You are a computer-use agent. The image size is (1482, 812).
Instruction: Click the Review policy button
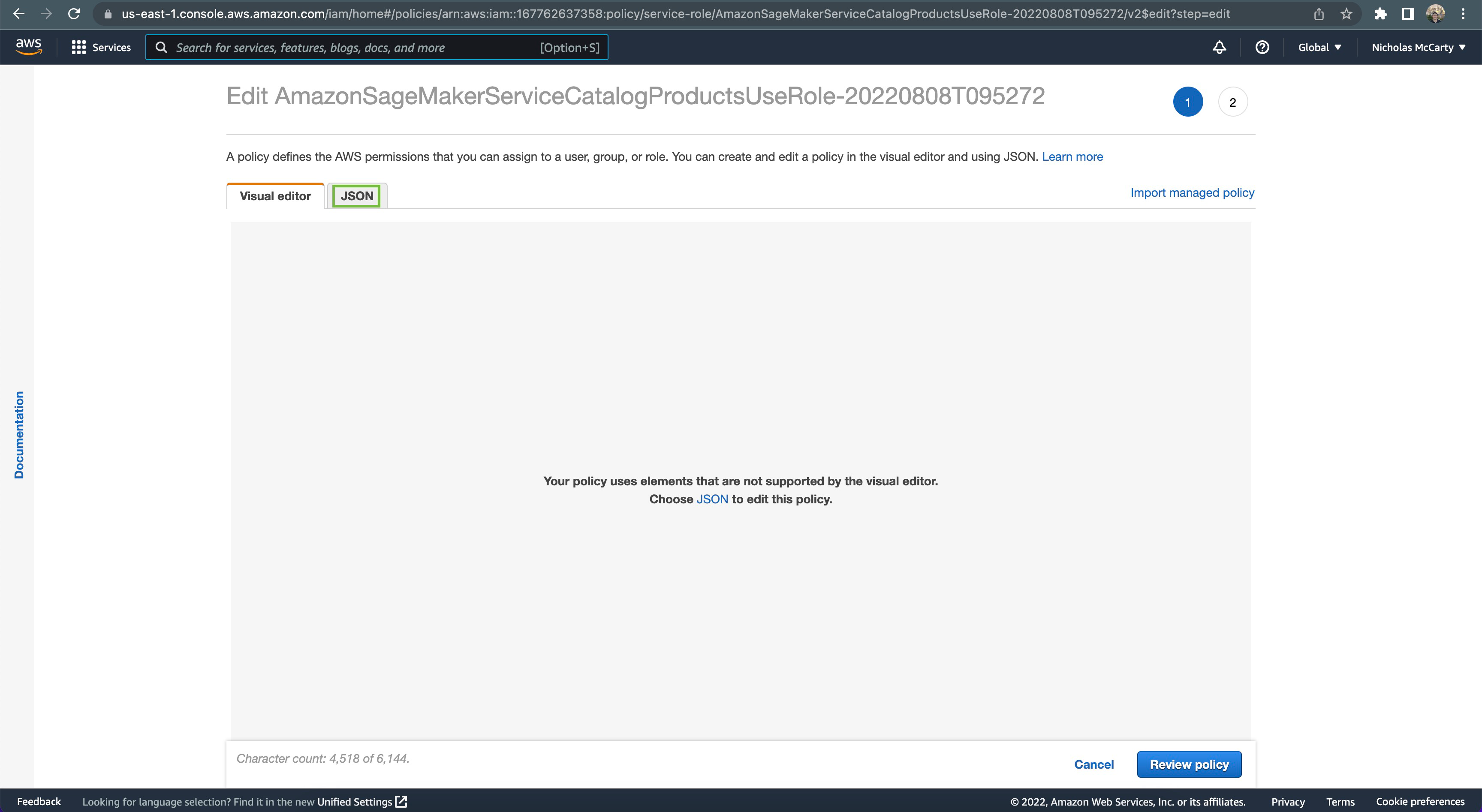[1189, 764]
